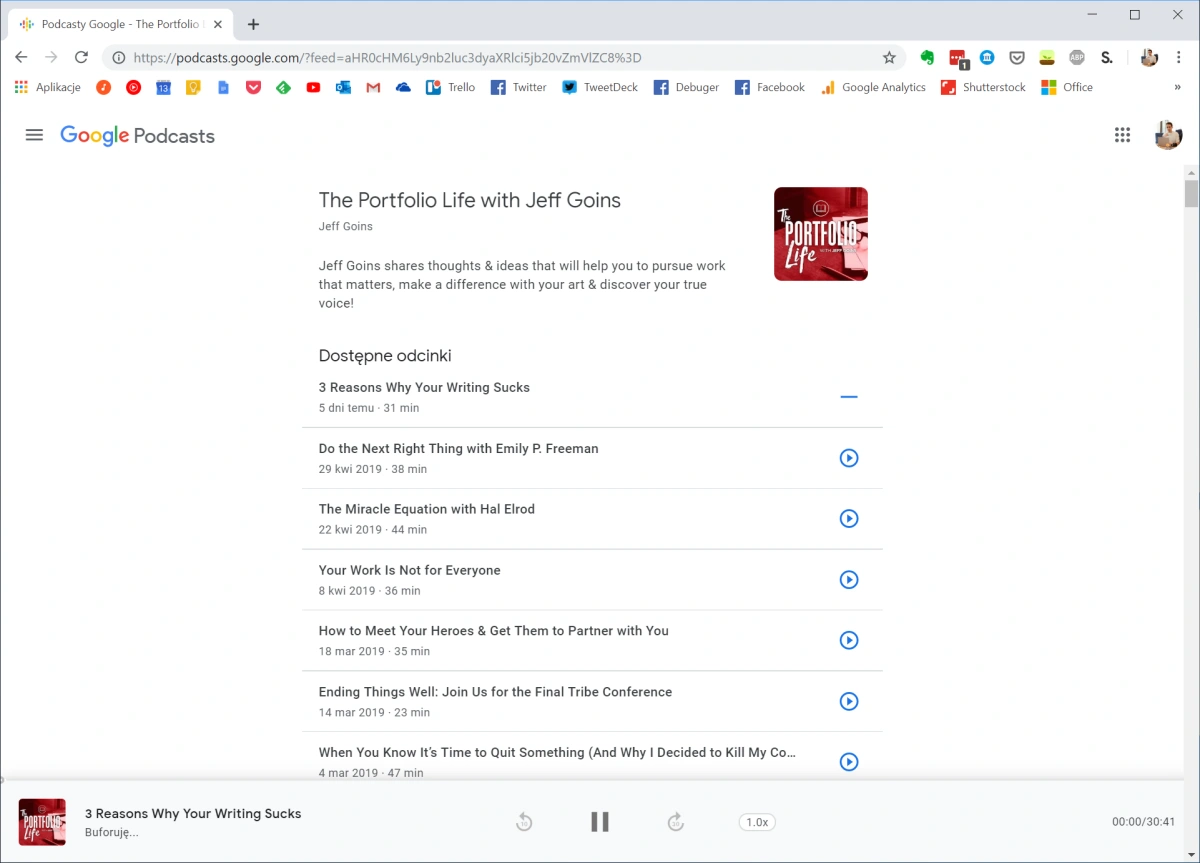Open the Facebook bookmark

coord(770,88)
